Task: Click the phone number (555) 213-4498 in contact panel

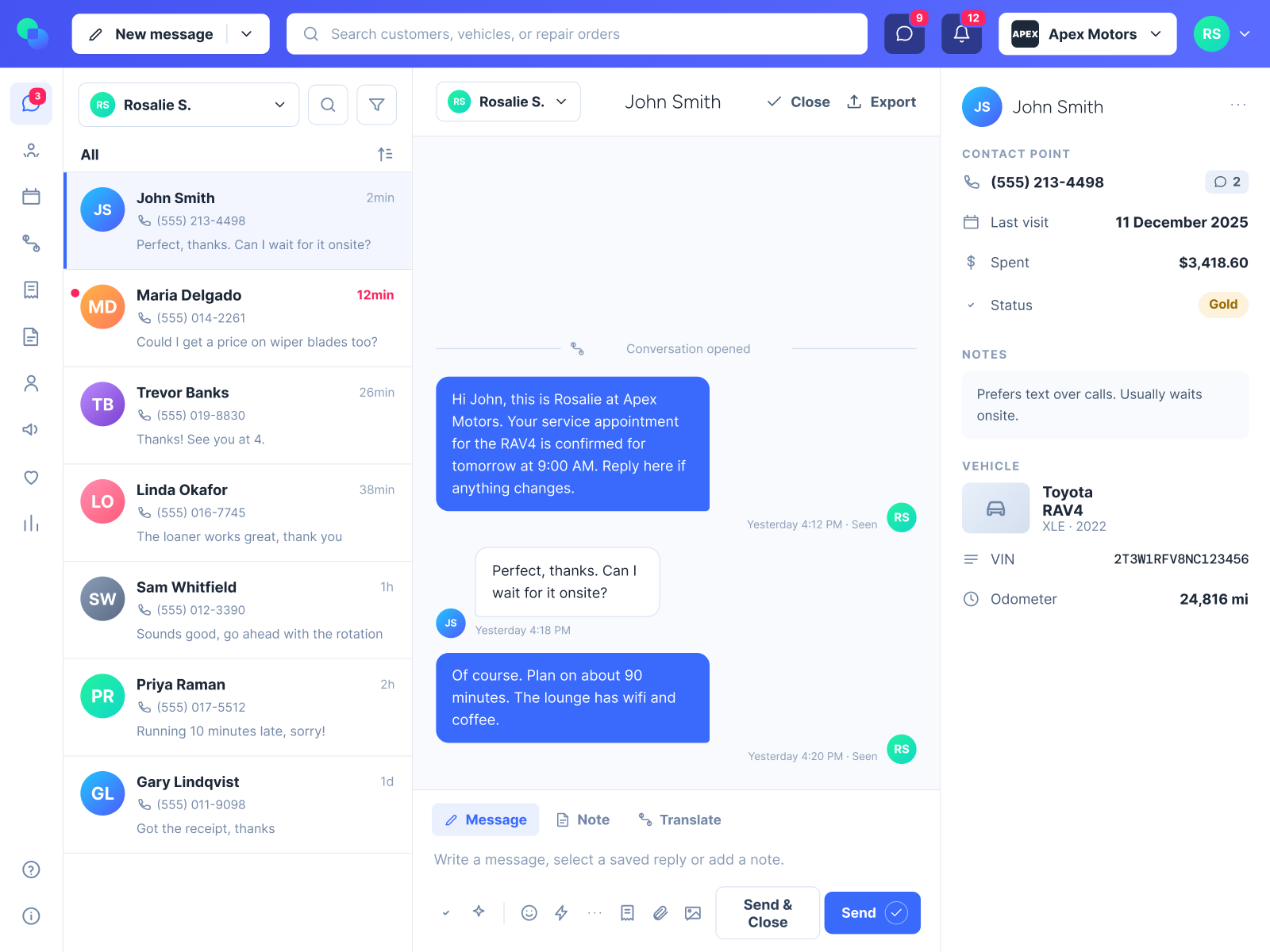Action: [x=1047, y=182]
